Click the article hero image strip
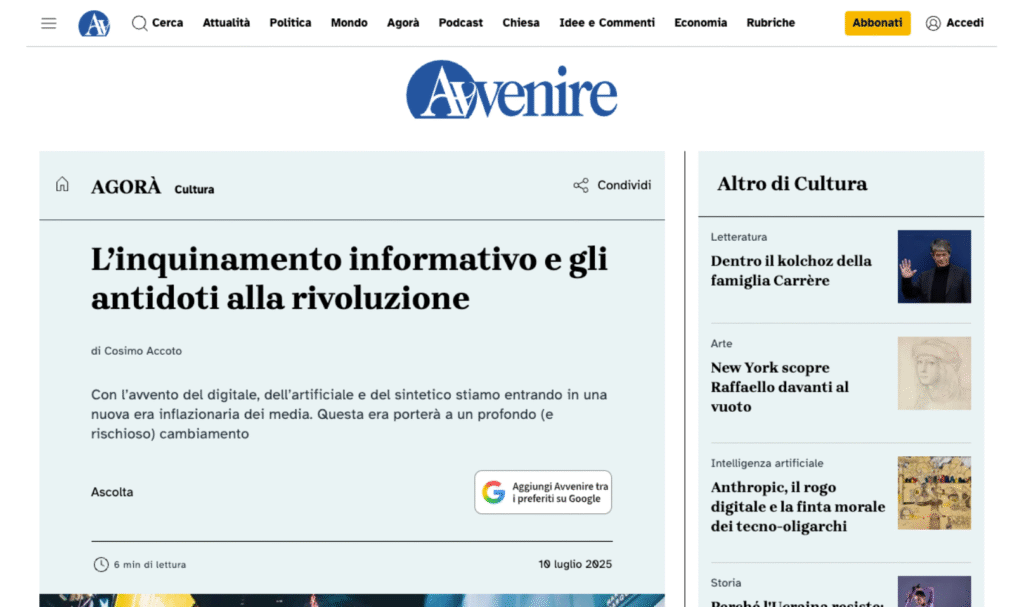 point(352,600)
